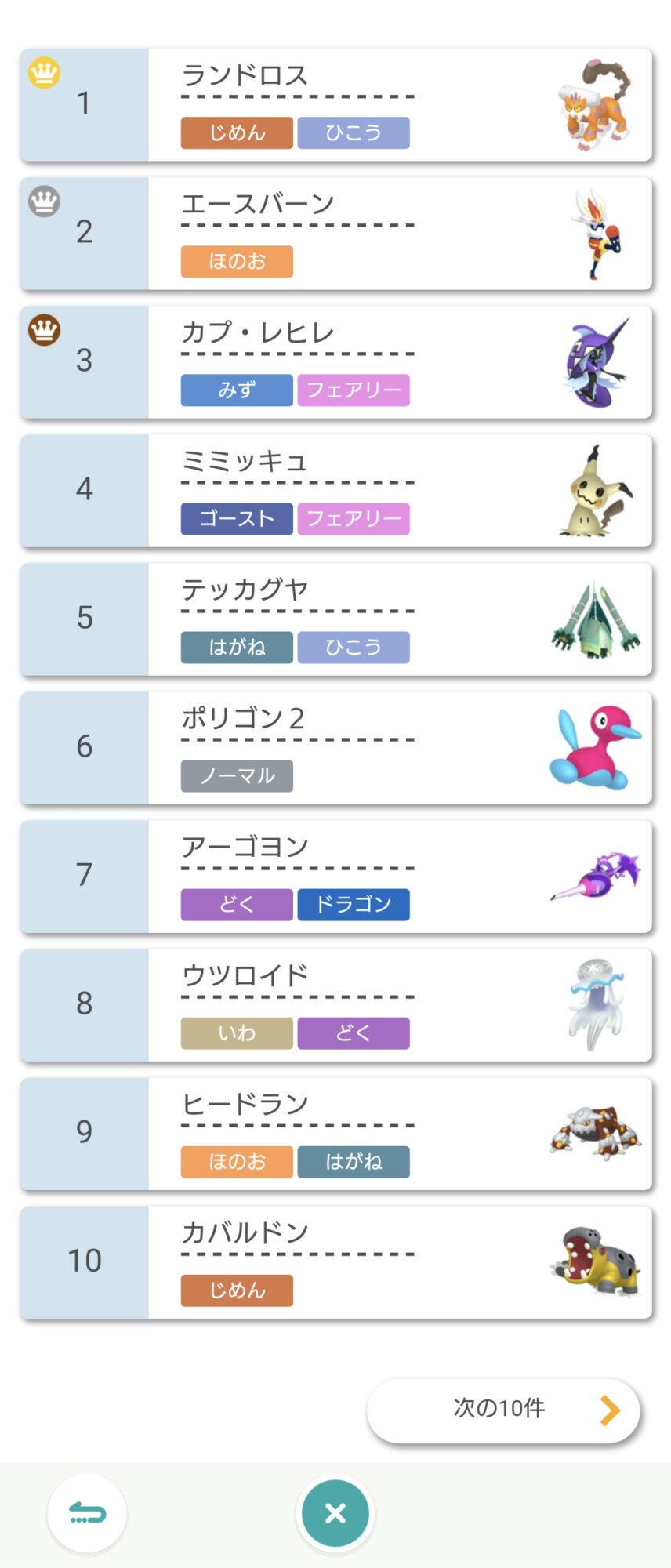Click the ほのお type tag on エースバーン
Screen dimensions: 671x1568
pos(237,261)
